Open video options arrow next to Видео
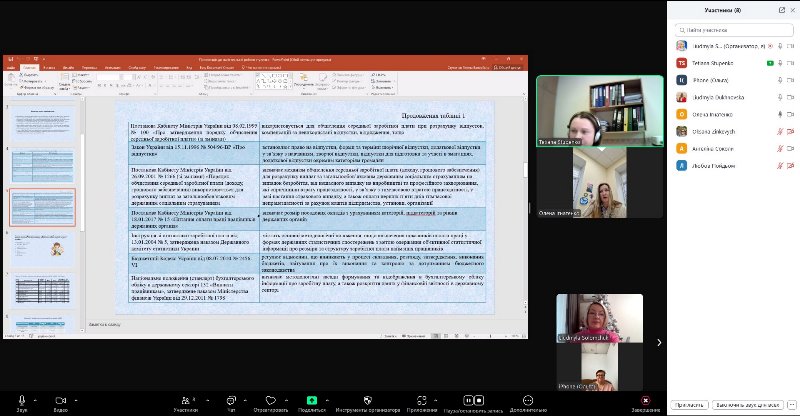Image resolution: width=800 pixels, height=416 pixels. tap(76, 400)
